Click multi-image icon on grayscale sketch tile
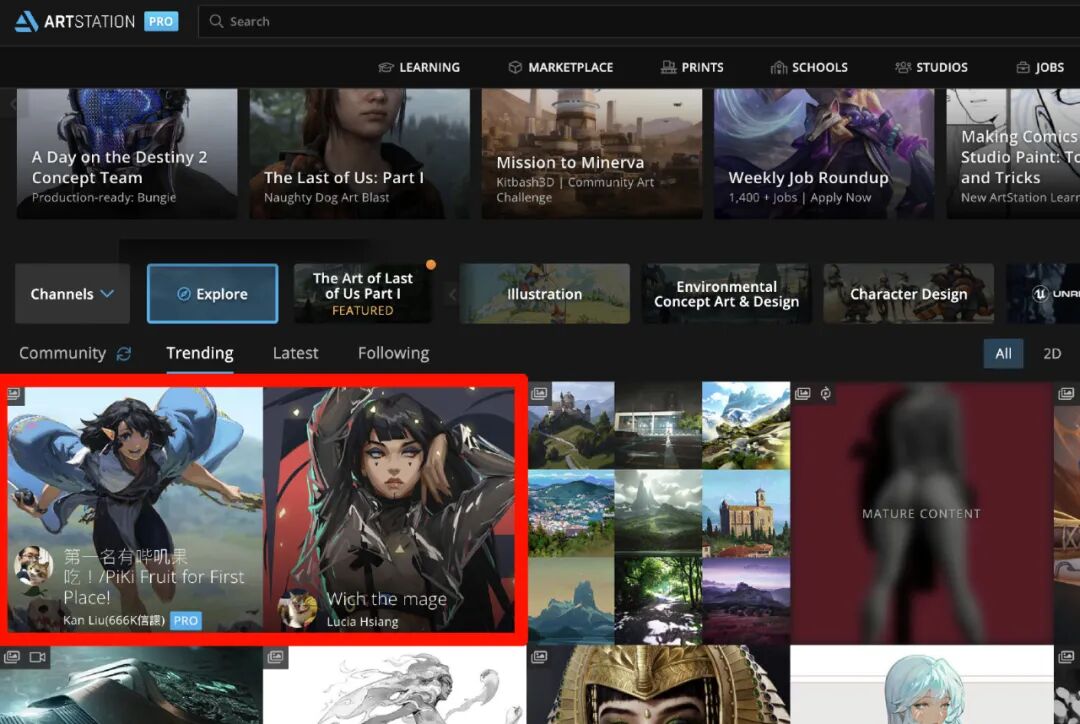The width and height of the screenshot is (1080, 724). (276, 656)
